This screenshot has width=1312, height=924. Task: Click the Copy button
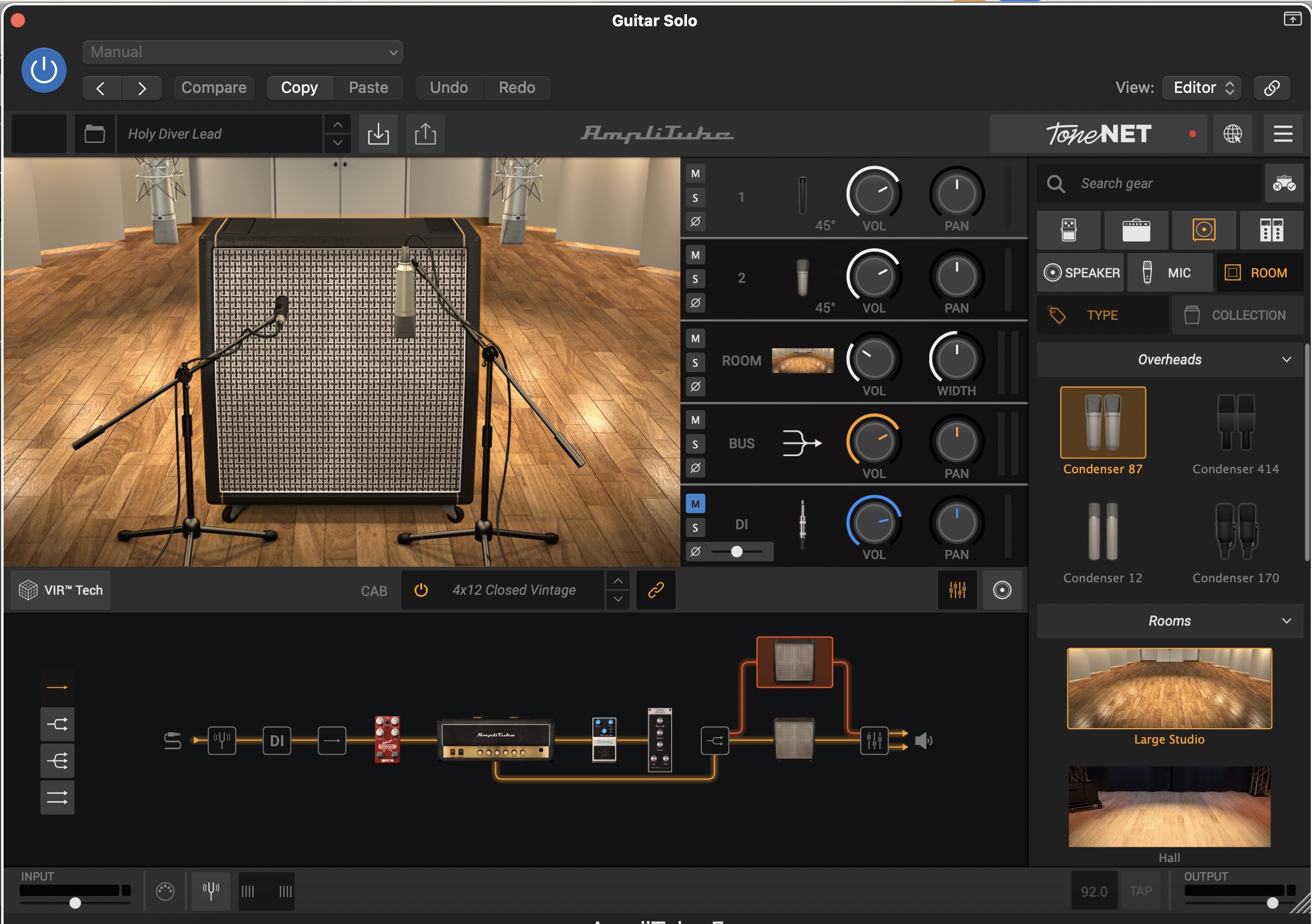[299, 88]
